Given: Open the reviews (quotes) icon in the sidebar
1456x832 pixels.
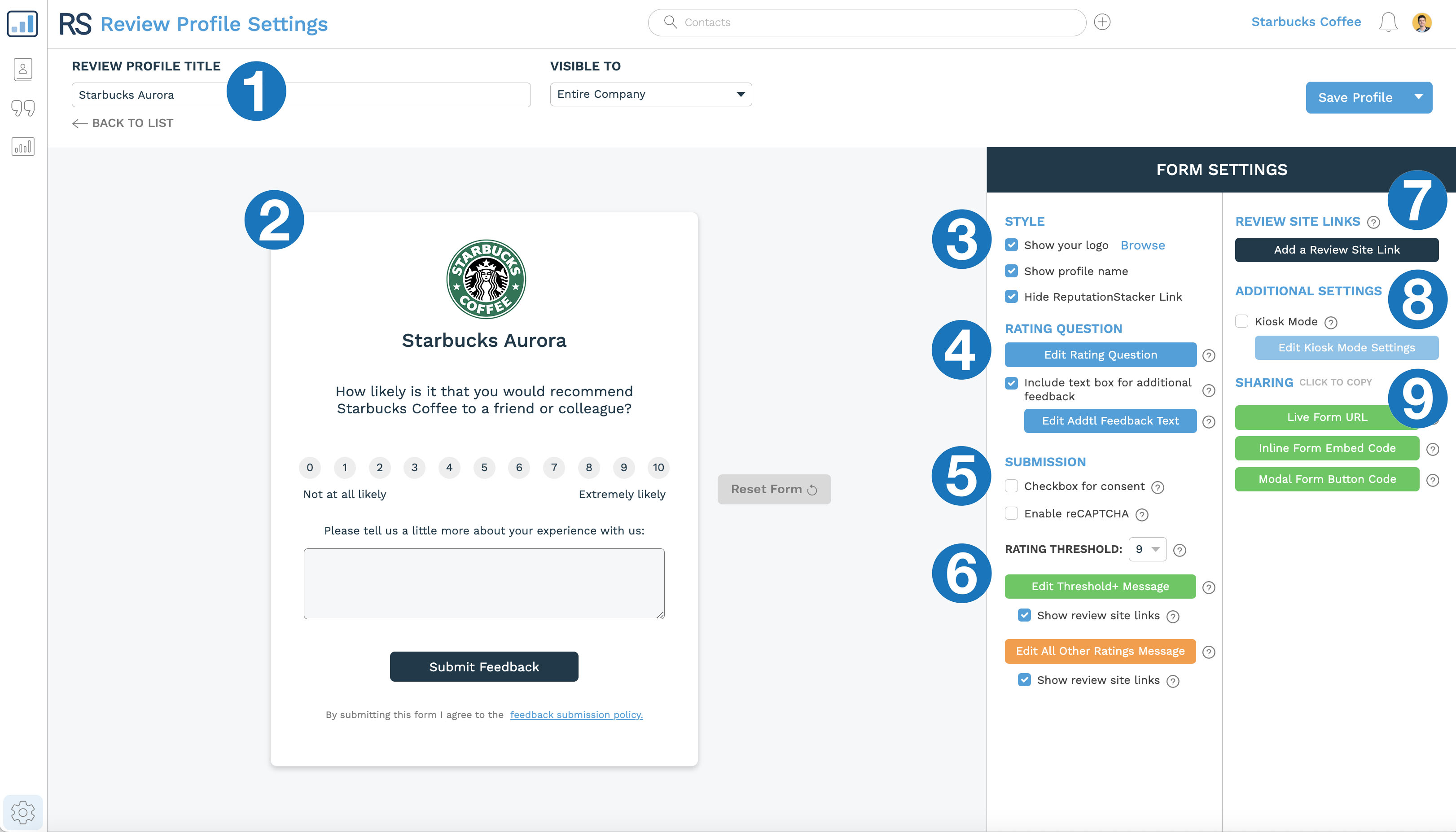Looking at the screenshot, I should (x=22, y=107).
